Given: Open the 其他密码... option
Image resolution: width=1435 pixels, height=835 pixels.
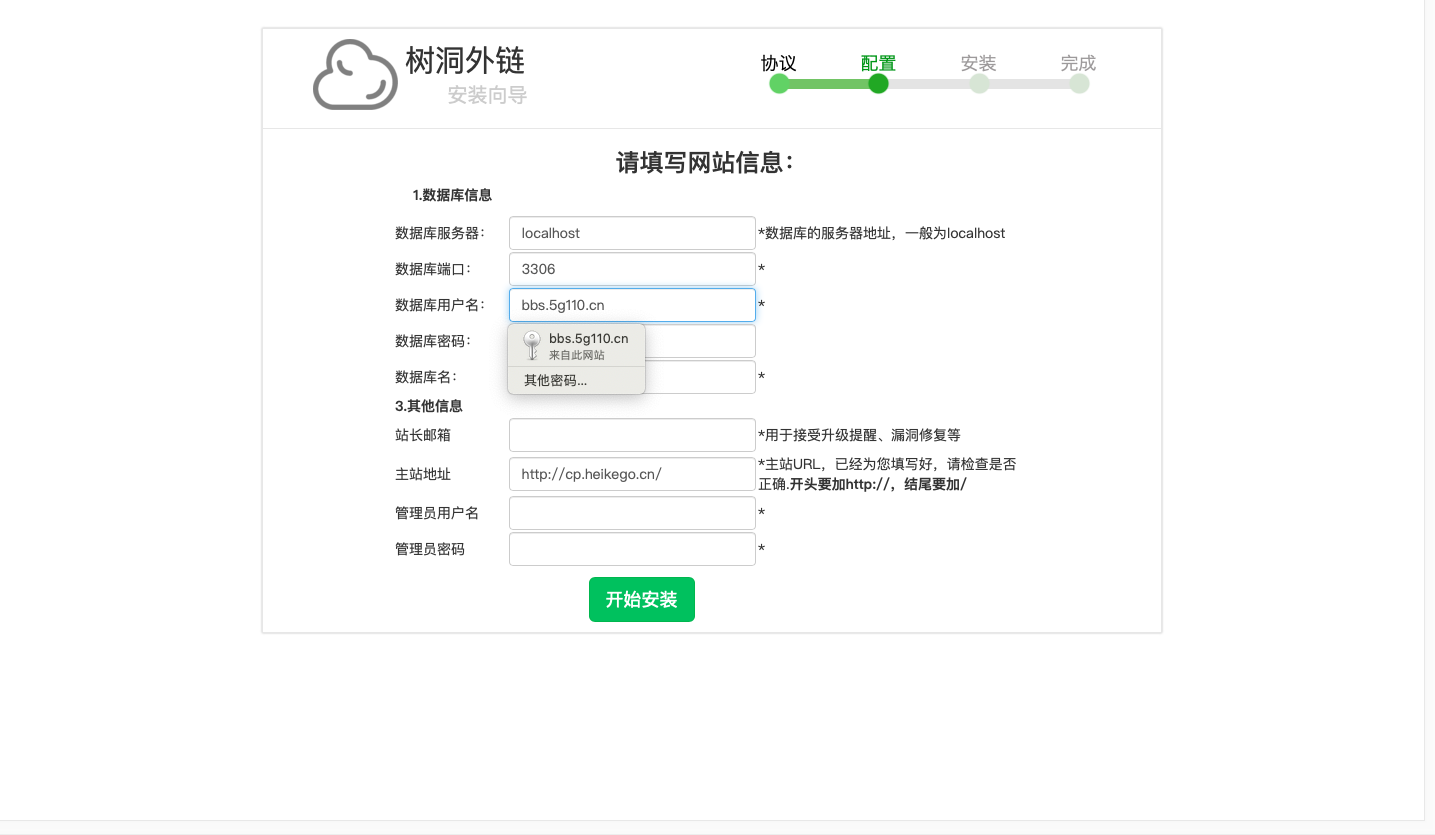Looking at the screenshot, I should click(556, 380).
